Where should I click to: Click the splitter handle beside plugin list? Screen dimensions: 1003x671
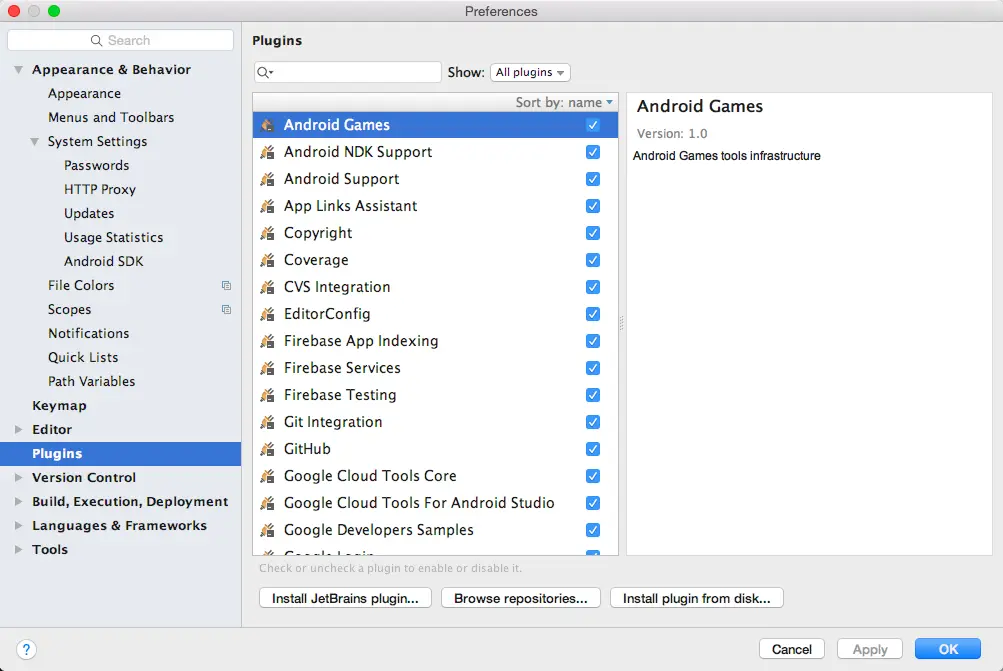click(x=622, y=324)
